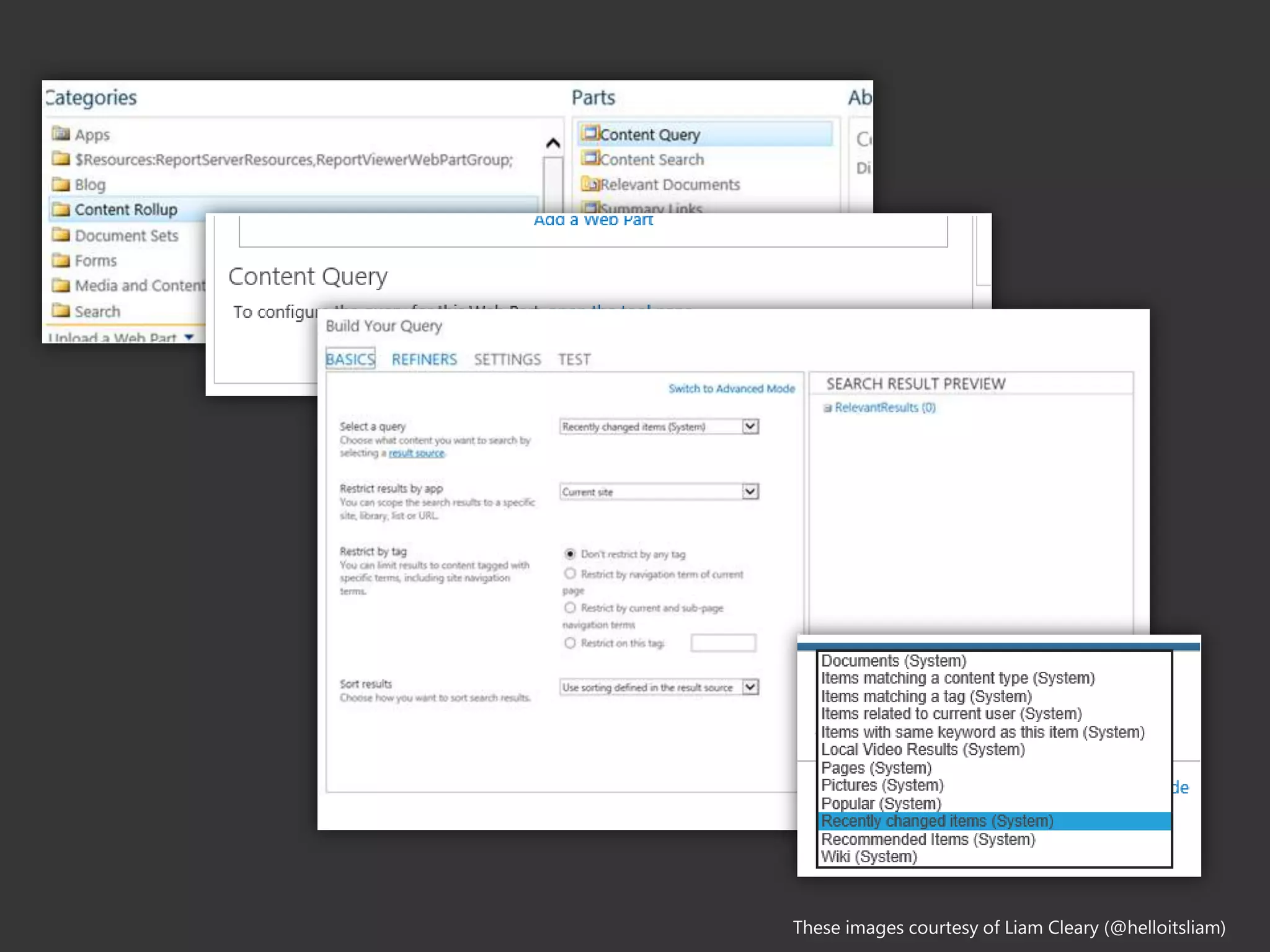Select the Don't restrict by any tag radio button
The image size is (1270, 952).
pyautogui.click(x=570, y=553)
